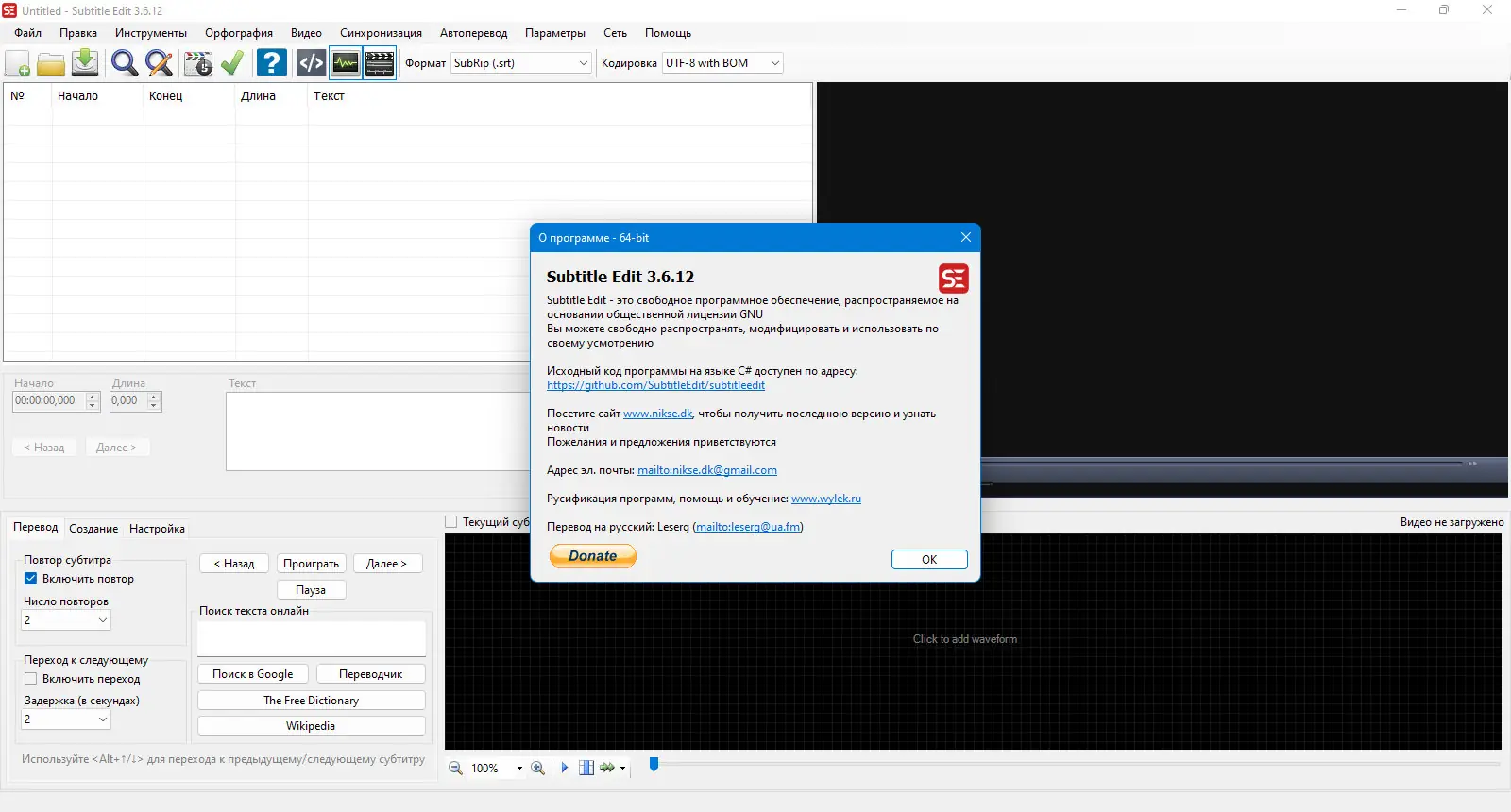The width and height of the screenshot is (1511, 812).
Task: Open the Сеть menu
Action: click(615, 33)
